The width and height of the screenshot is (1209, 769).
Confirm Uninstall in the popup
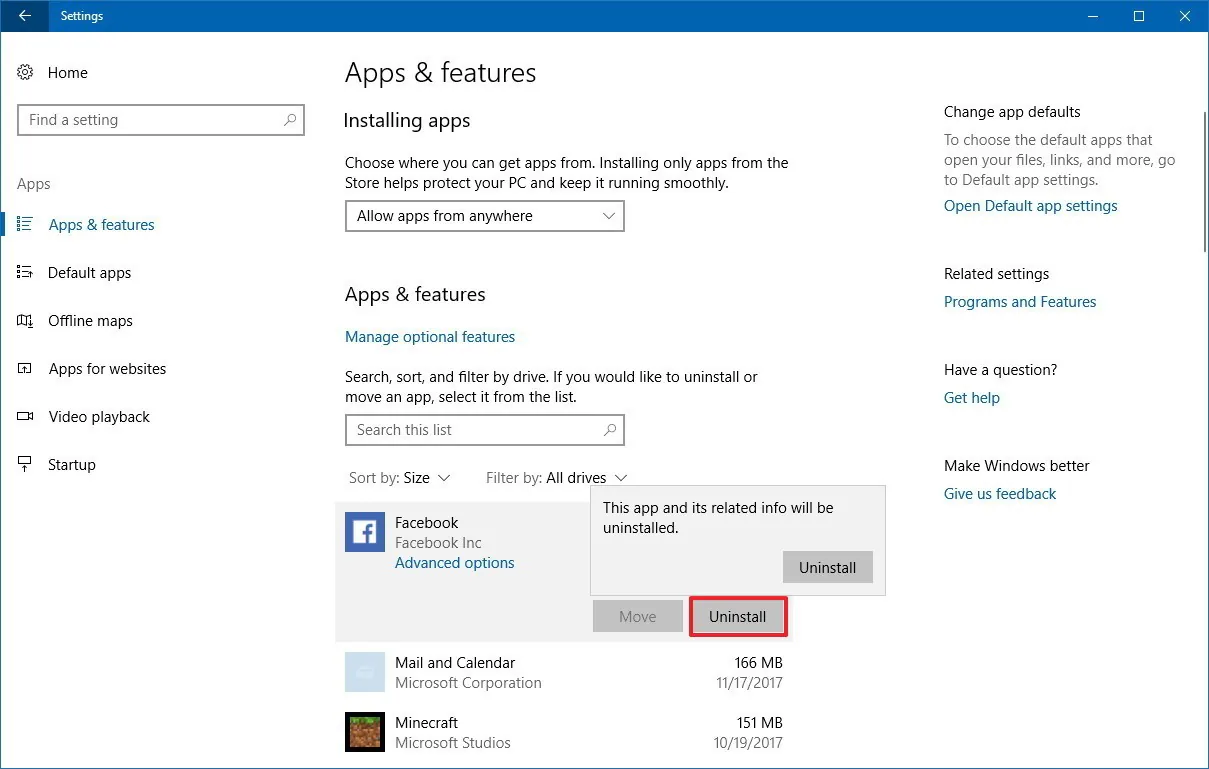point(828,567)
